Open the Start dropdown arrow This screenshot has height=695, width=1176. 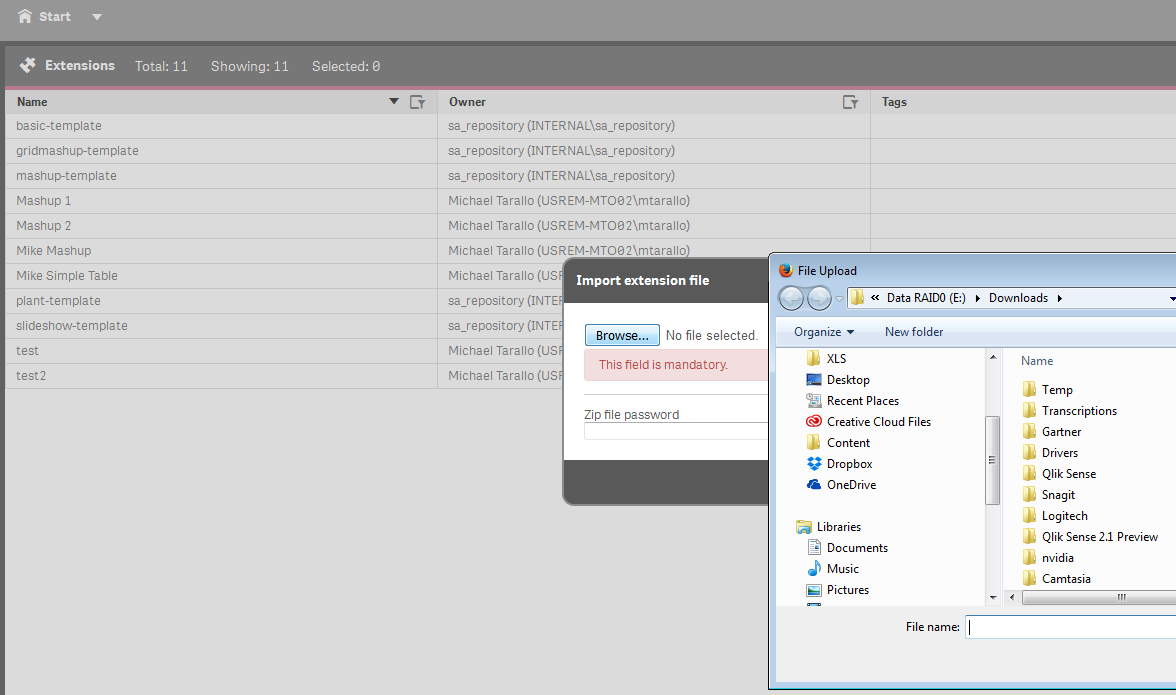coord(97,16)
